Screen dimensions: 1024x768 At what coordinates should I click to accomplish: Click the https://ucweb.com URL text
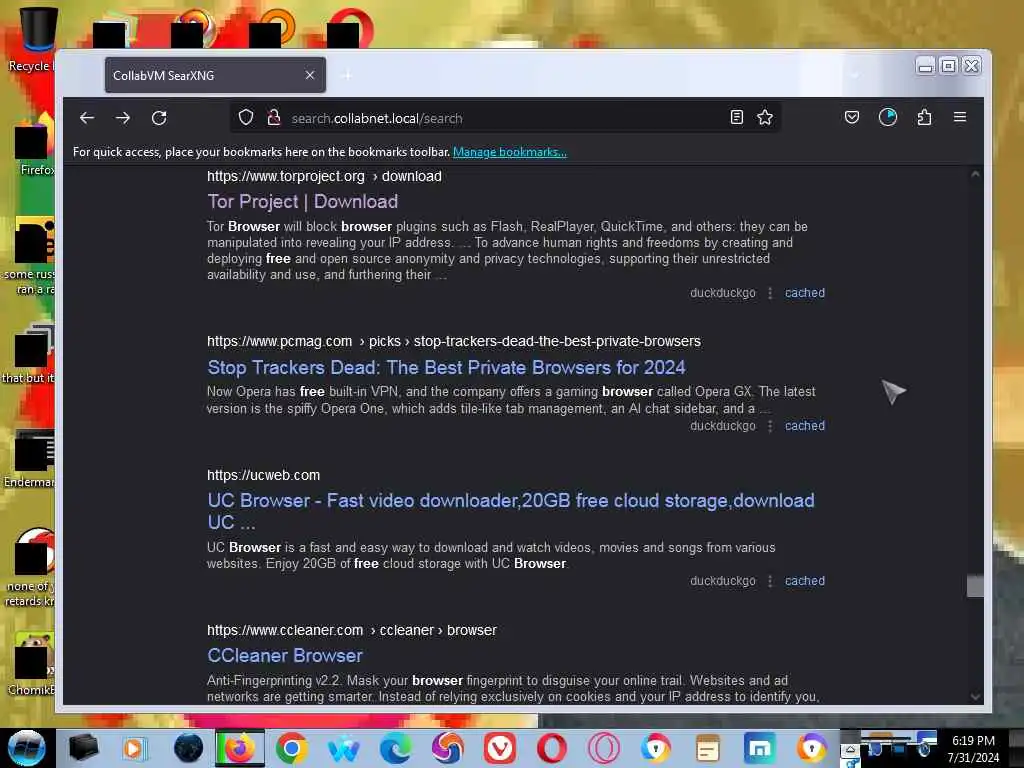[x=264, y=475]
